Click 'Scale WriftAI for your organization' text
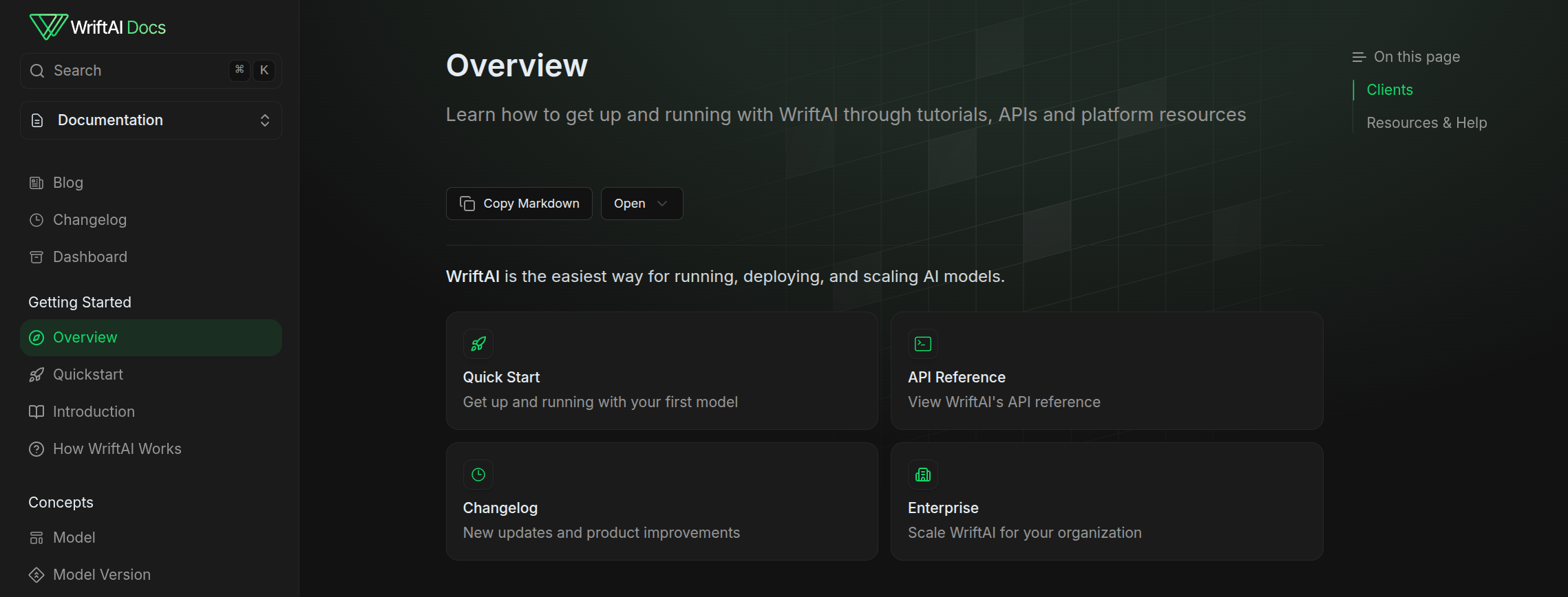 tap(1024, 533)
